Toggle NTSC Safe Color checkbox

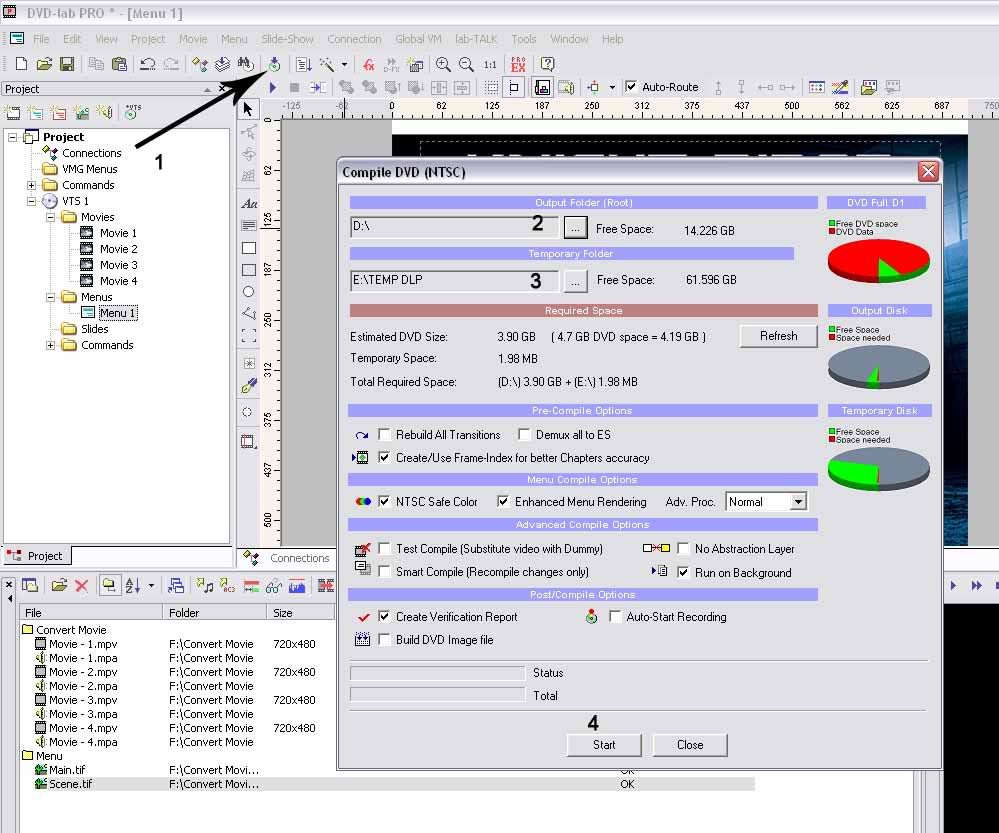point(384,501)
